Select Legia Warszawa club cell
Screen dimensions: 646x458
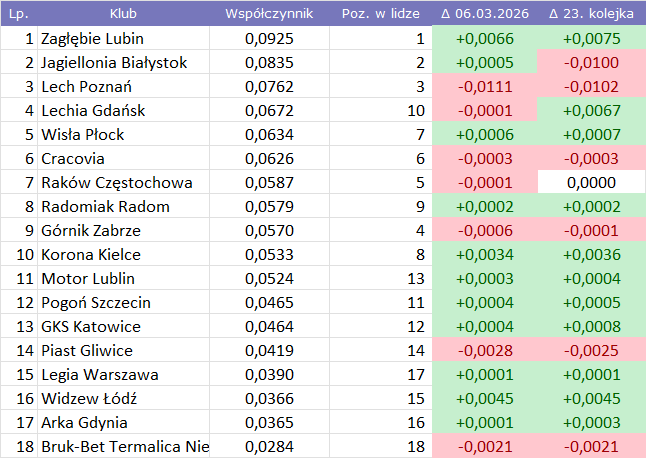[99, 375]
